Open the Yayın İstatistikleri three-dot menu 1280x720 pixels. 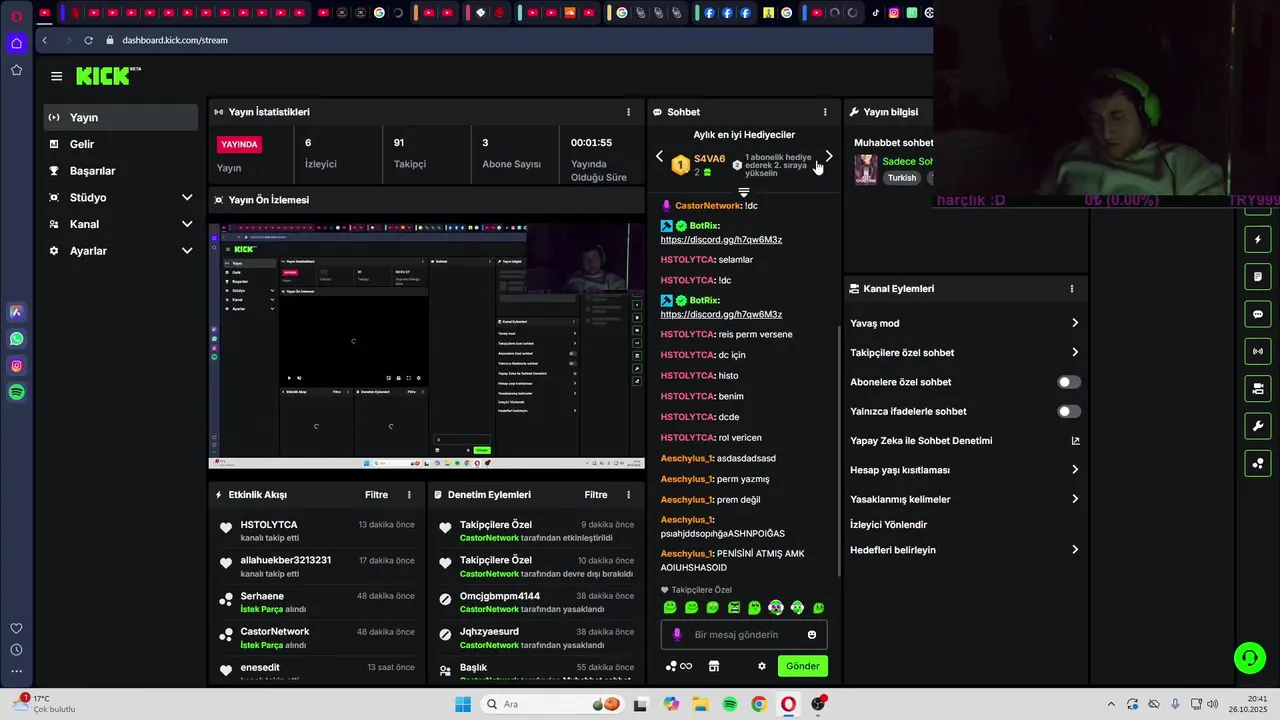pyautogui.click(x=628, y=112)
